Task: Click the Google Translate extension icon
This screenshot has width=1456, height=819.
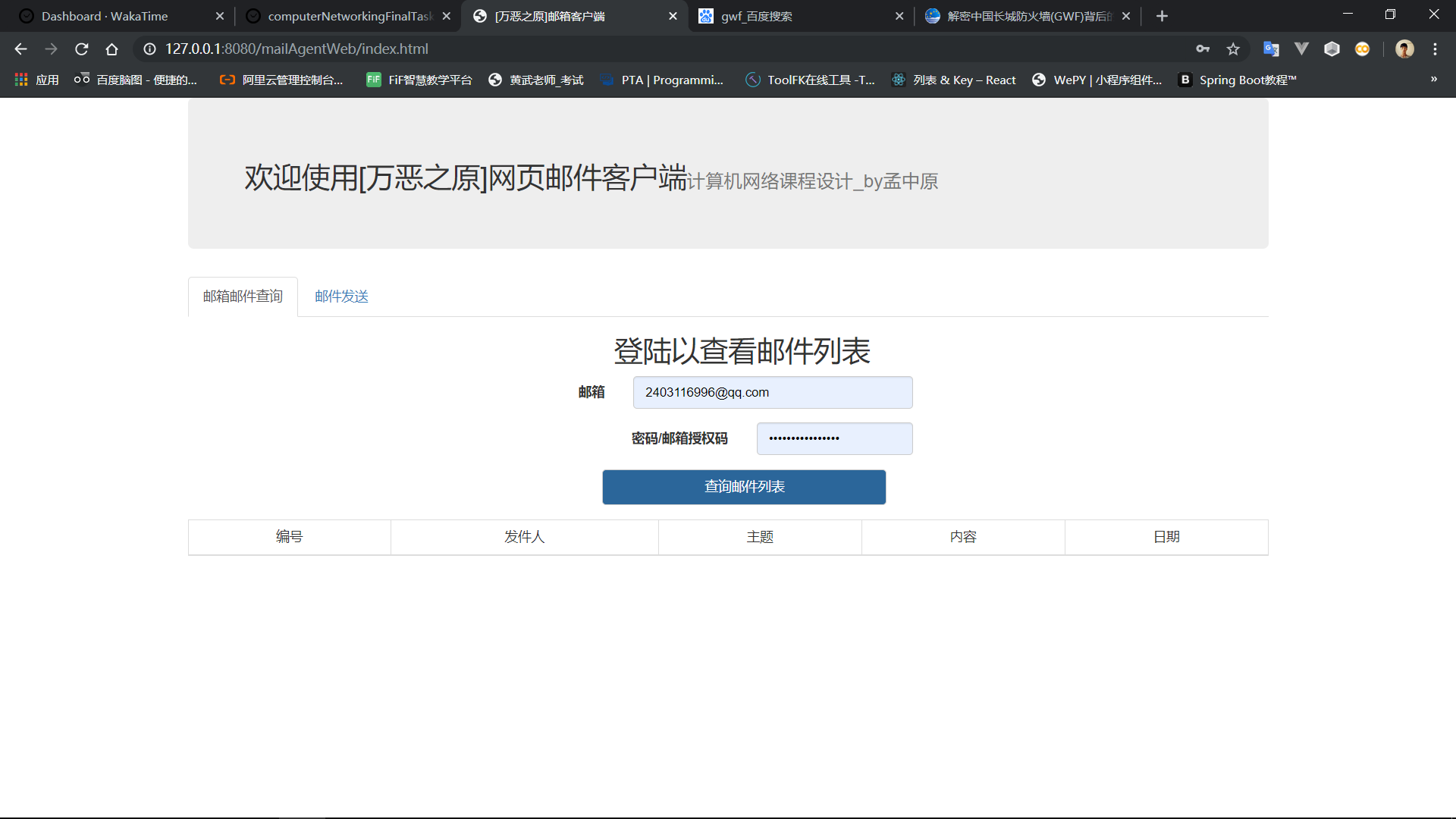Action: [1271, 49]
